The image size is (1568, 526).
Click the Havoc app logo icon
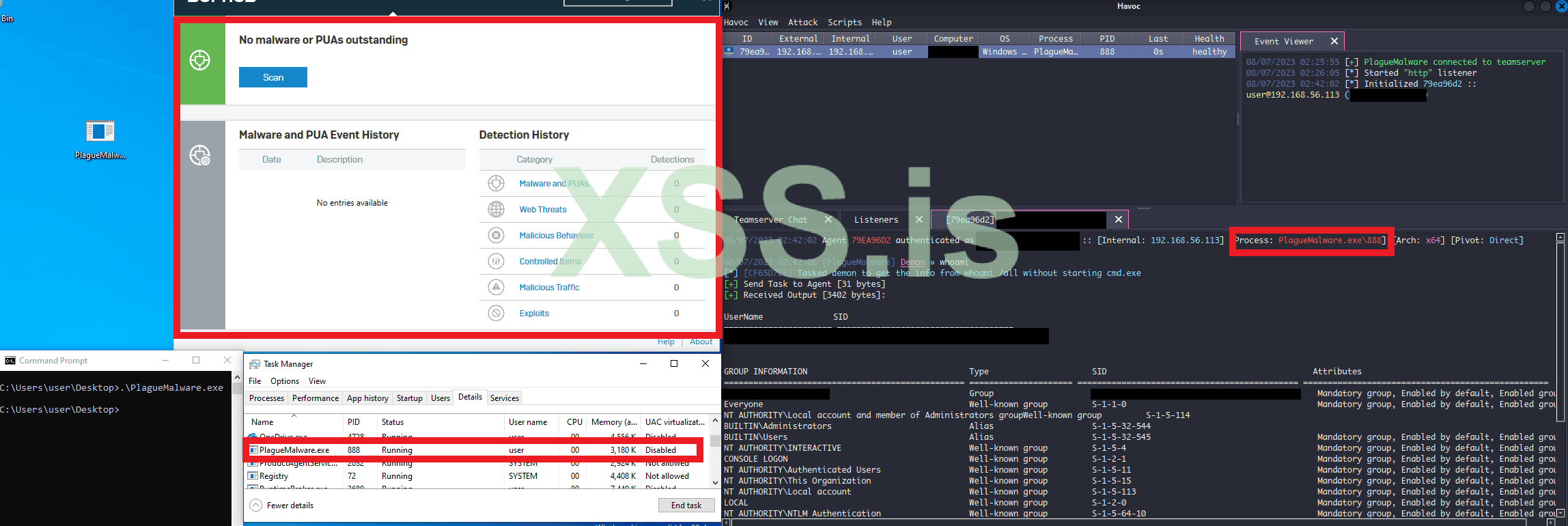[x=727, y=6]
